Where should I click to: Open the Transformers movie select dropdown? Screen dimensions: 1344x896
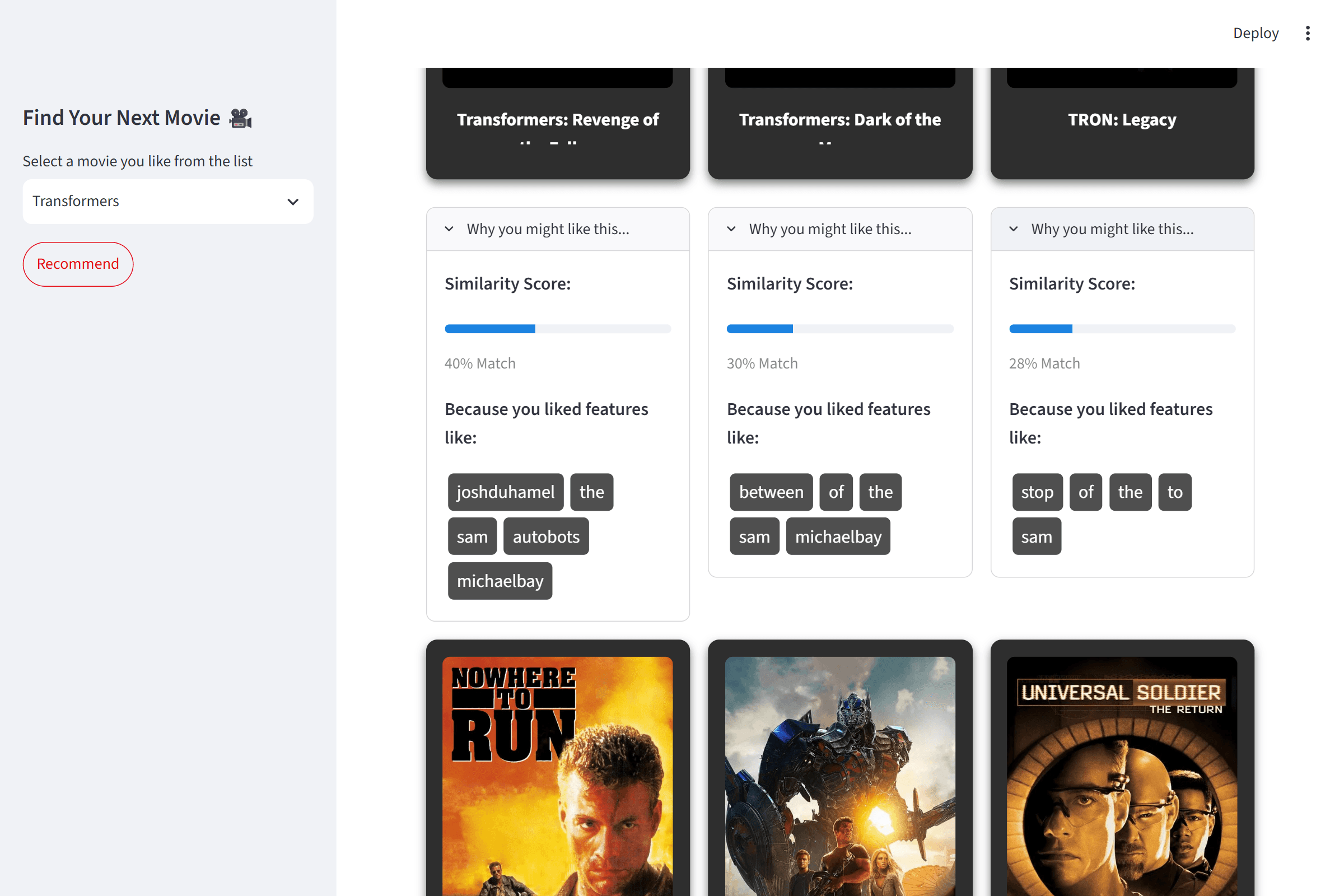coord(168,201)
